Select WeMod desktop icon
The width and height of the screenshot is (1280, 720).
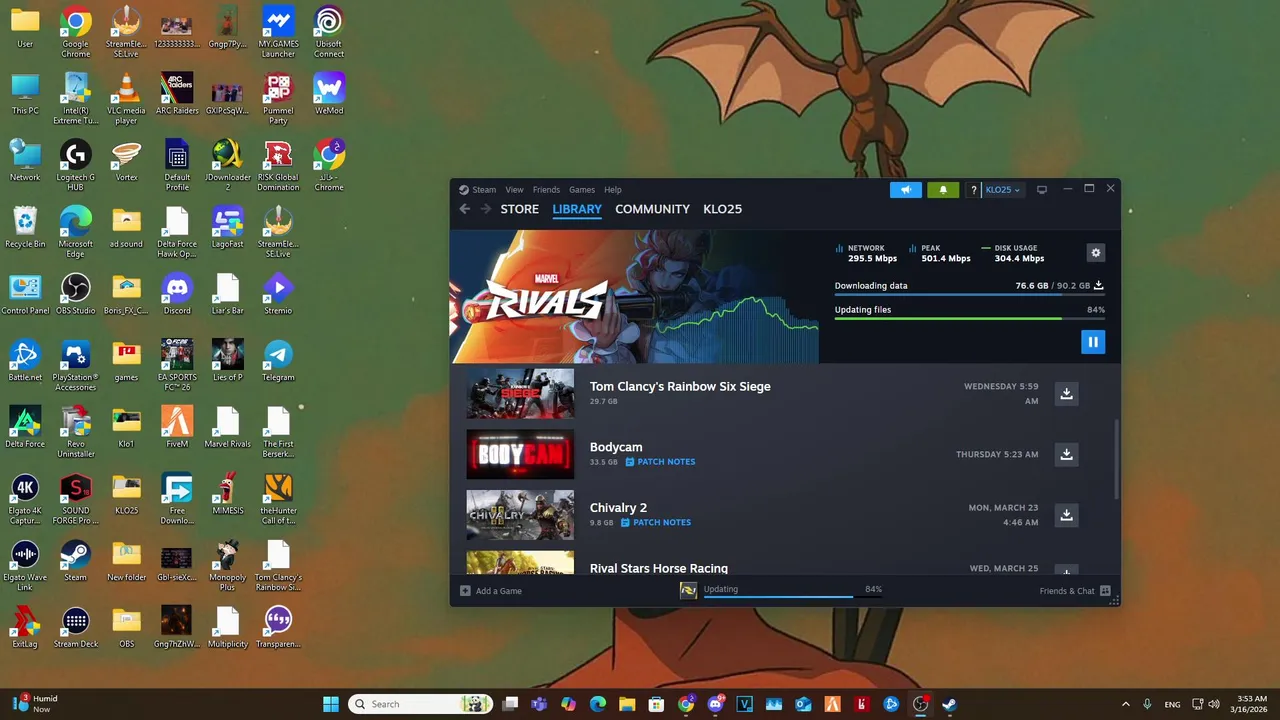[329, 94]
